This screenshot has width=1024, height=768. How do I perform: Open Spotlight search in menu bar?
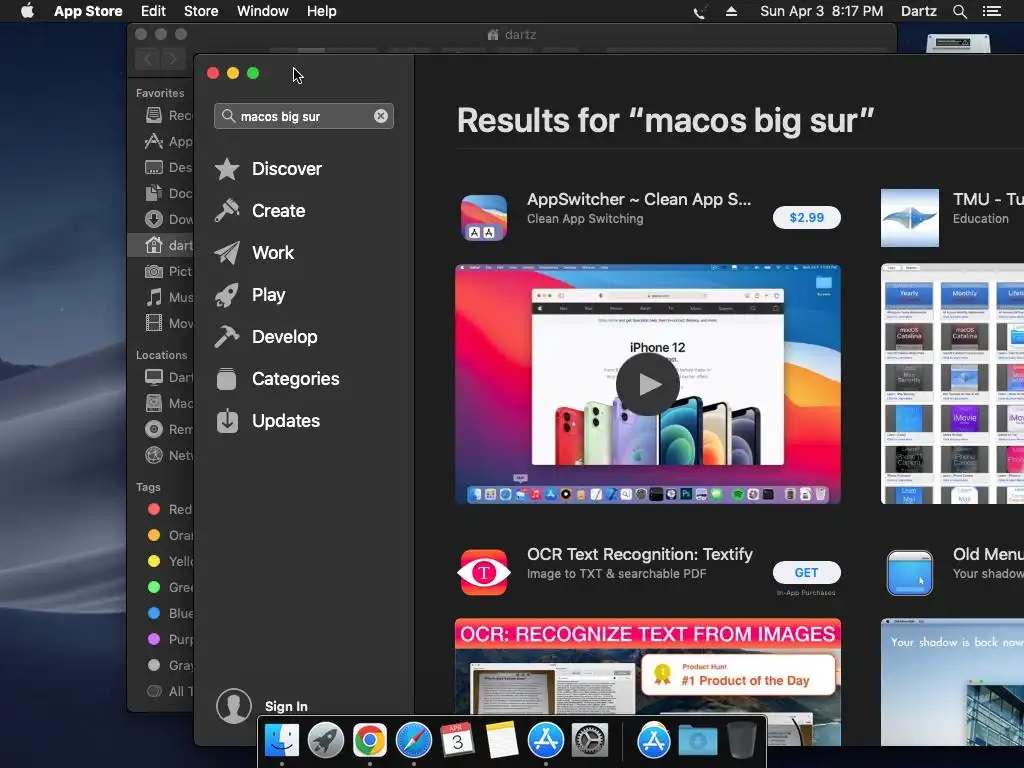(x=959, y=11)
